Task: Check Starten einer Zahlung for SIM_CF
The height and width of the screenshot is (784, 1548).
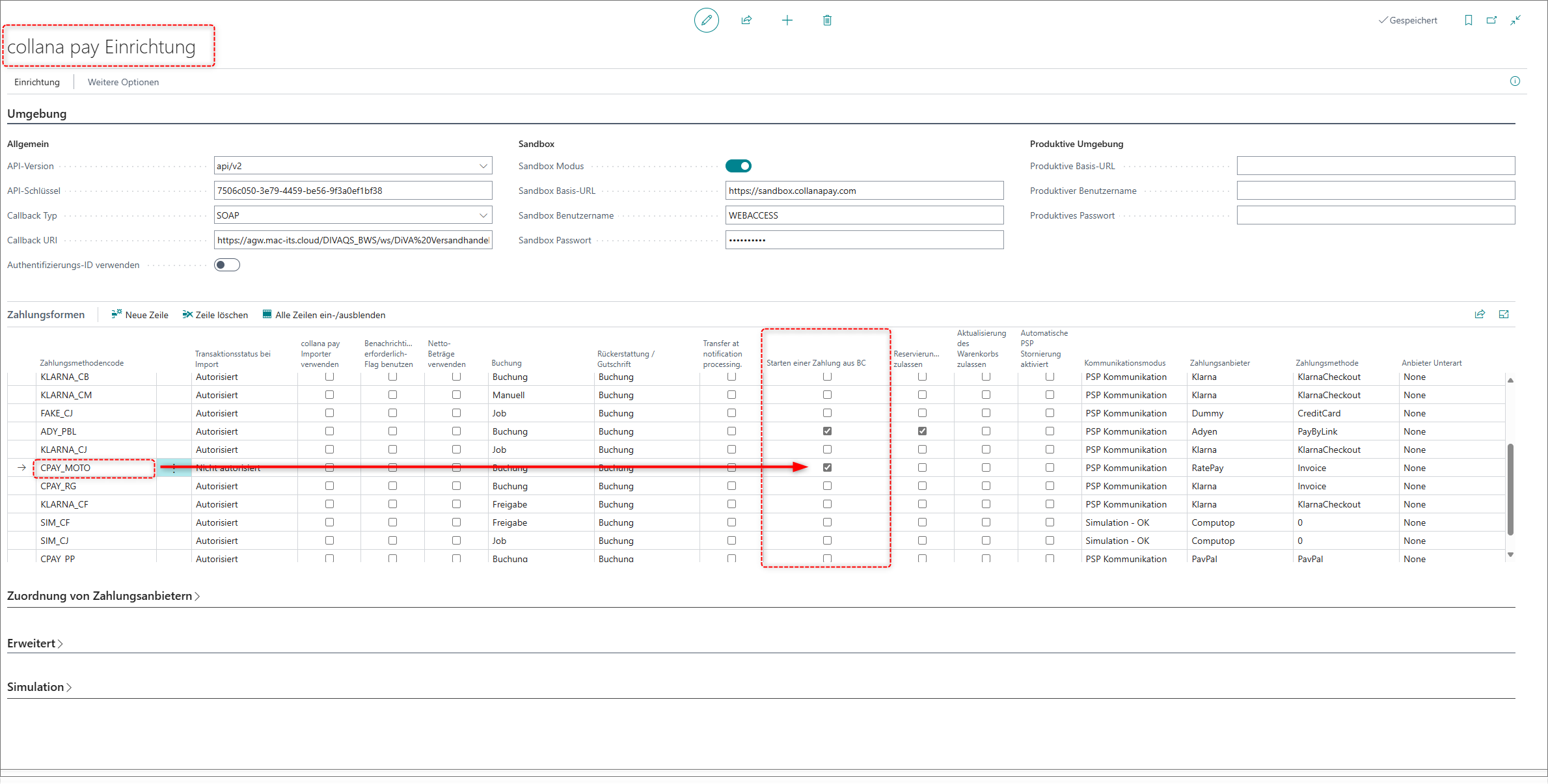Action: tap(827, 522)
